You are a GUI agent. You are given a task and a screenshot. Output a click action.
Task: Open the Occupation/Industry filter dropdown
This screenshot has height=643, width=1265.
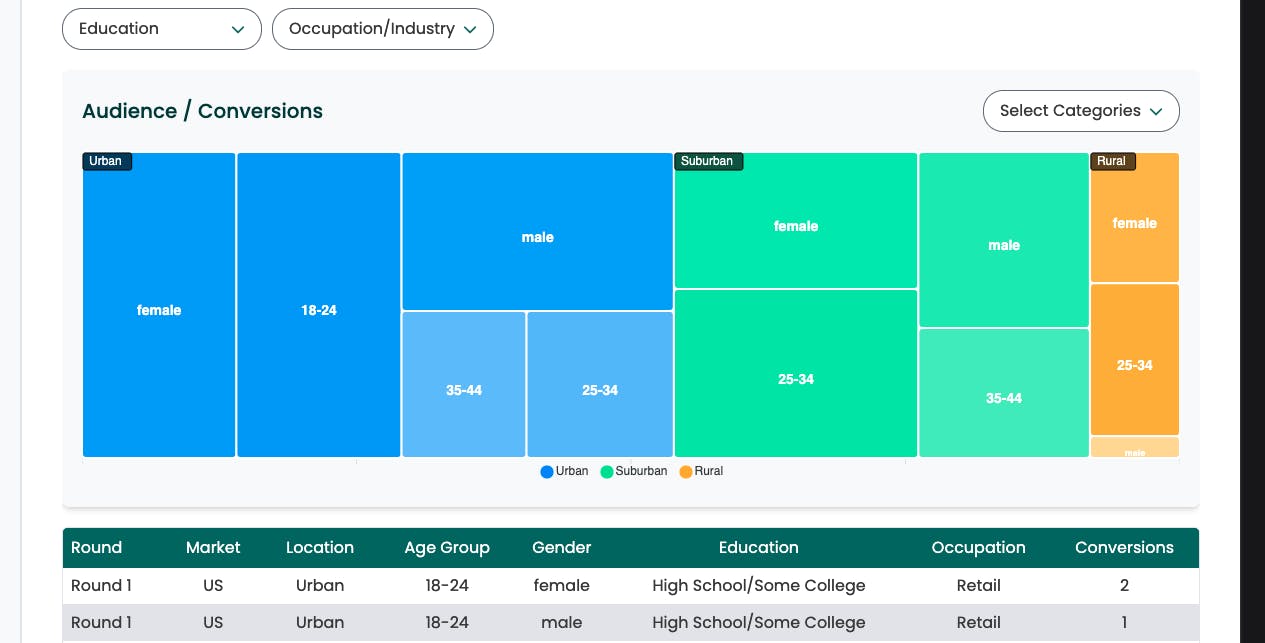tap(382, 29)
